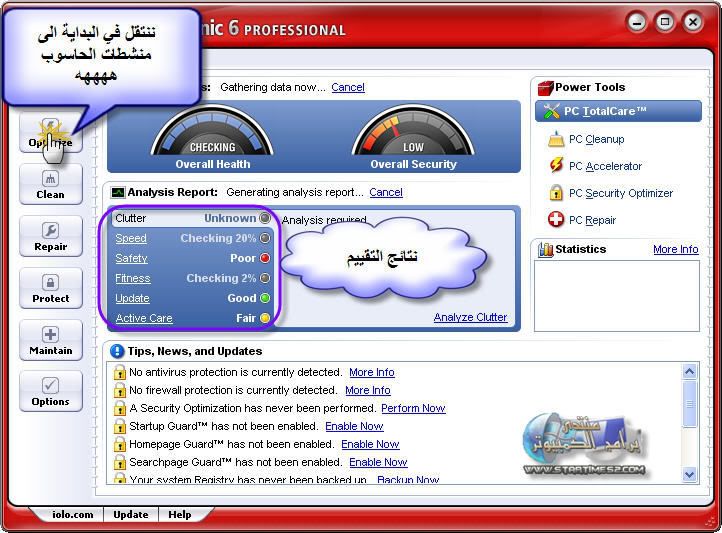722x533 pixels.
Task: Click the Analyze Clutter link
Action: pyautogui.click(x=471, y=317)
